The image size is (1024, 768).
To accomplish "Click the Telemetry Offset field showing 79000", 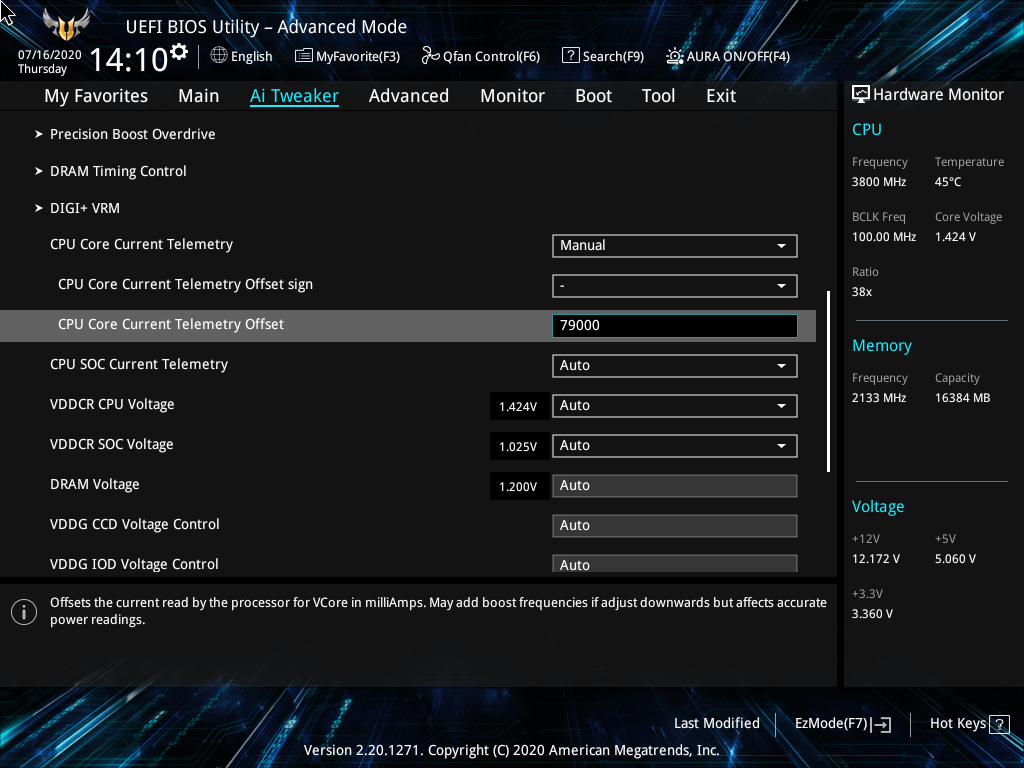I will point(675,325).
